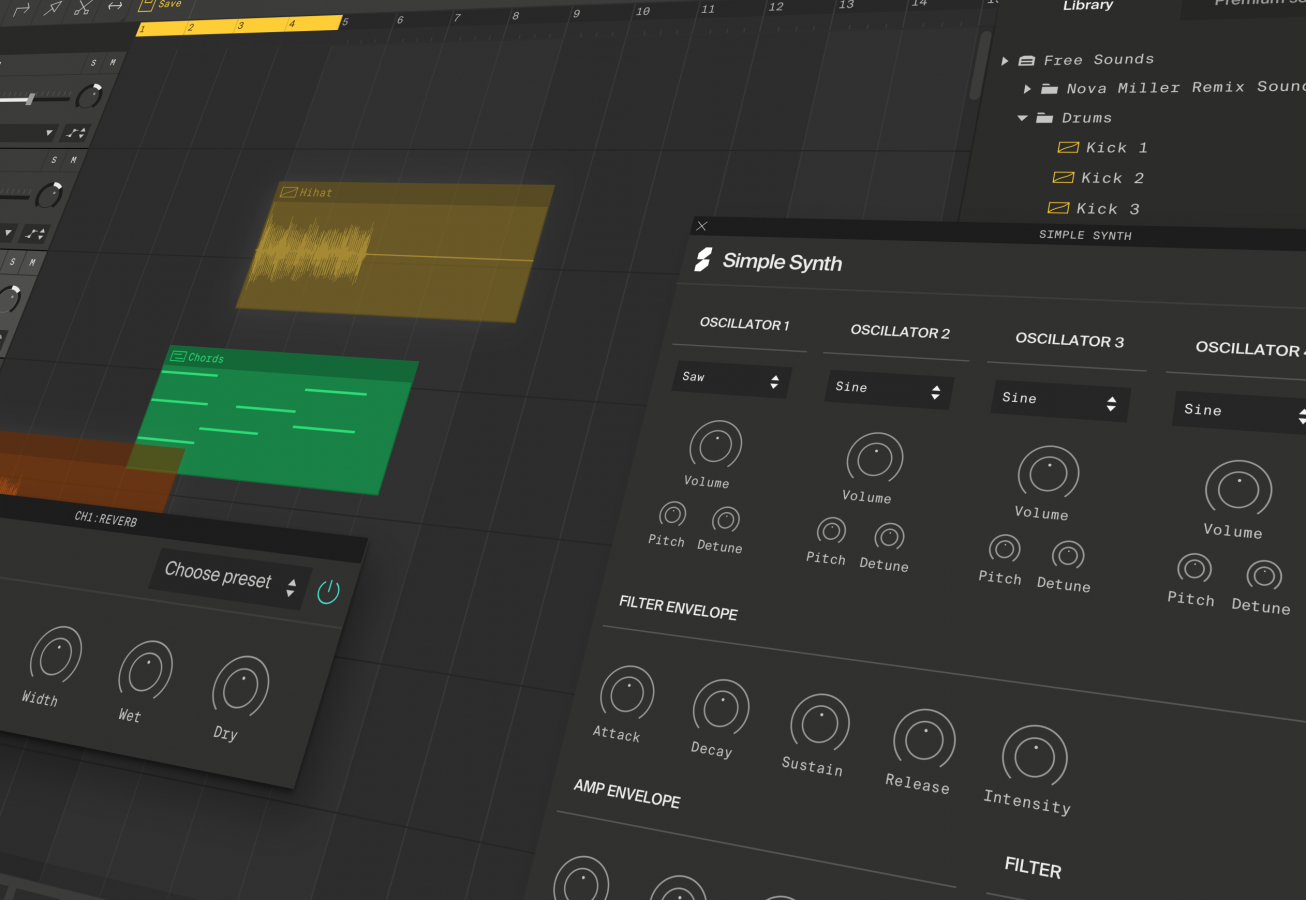Expand the Nova Miller Remix Sounds folder

(1028, 88)
